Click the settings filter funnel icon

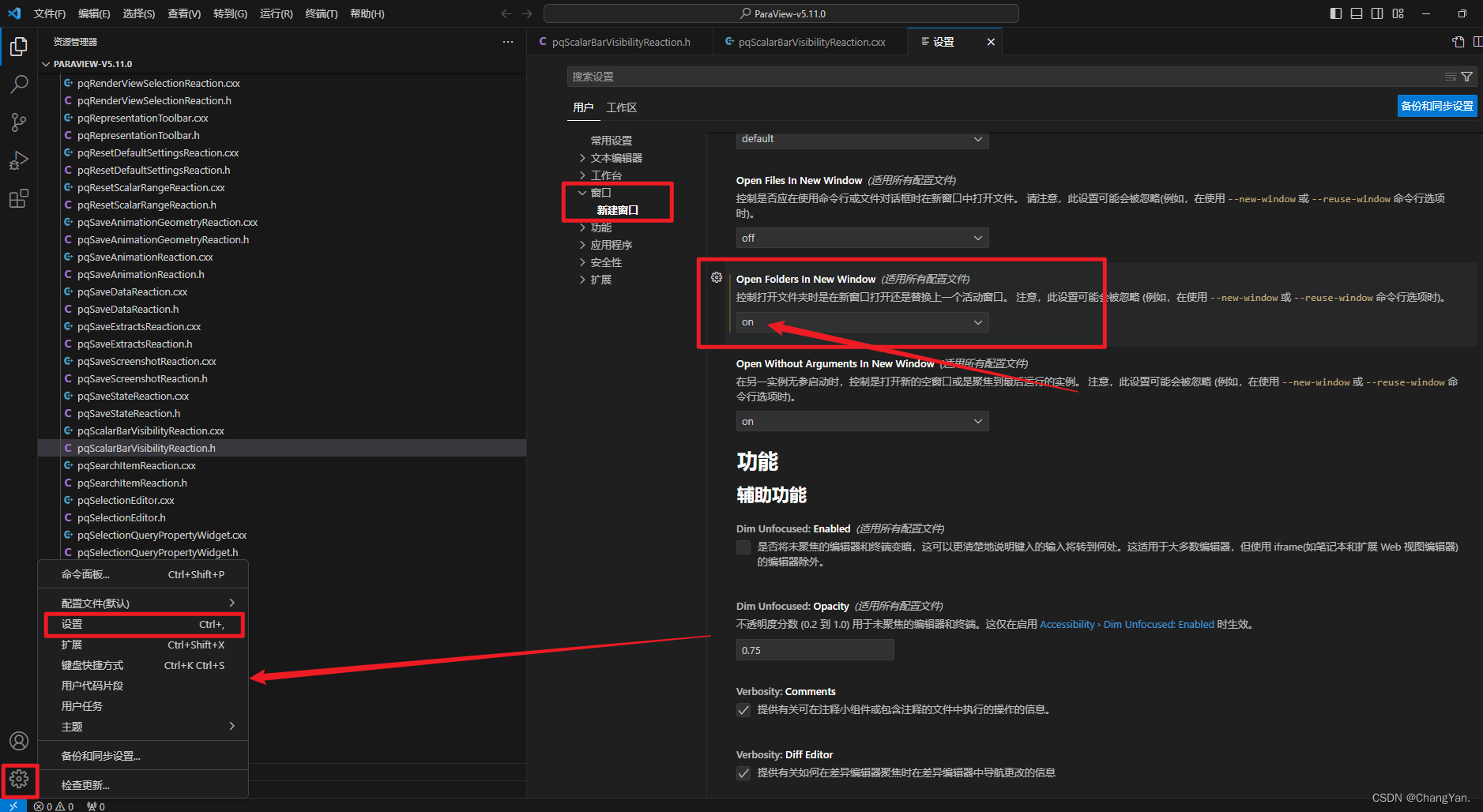pos(1466,77)
